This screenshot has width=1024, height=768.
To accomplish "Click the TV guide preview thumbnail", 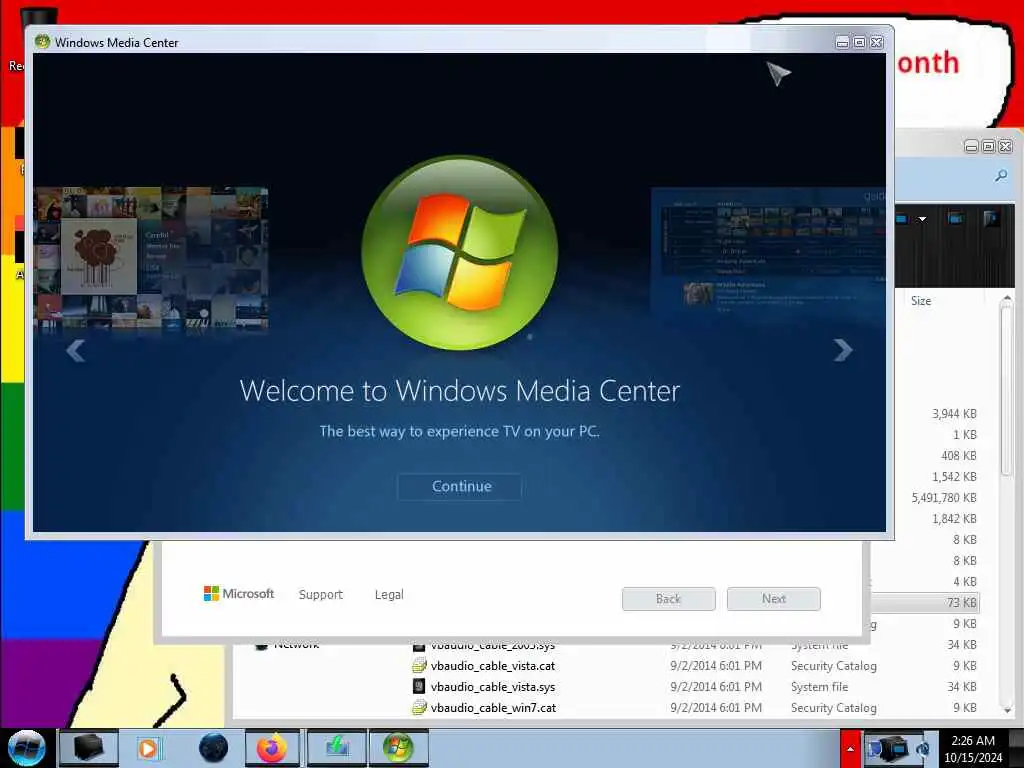I will coord(768,253).
